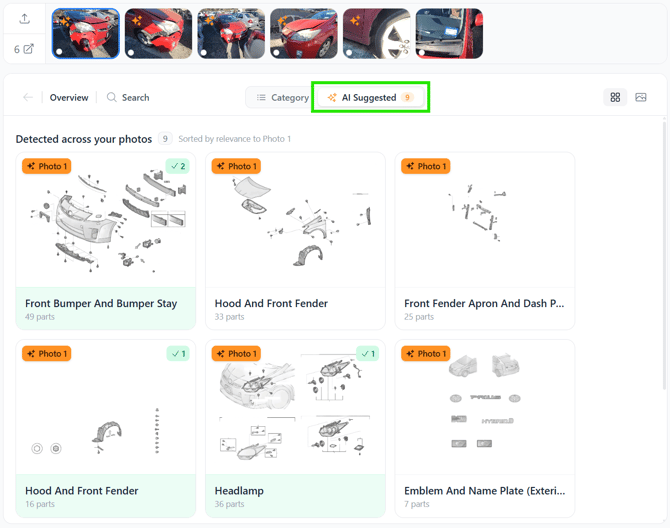The image size is (670, 528).
Task: Open the photo count edit icon
Action: pos(28,49)
